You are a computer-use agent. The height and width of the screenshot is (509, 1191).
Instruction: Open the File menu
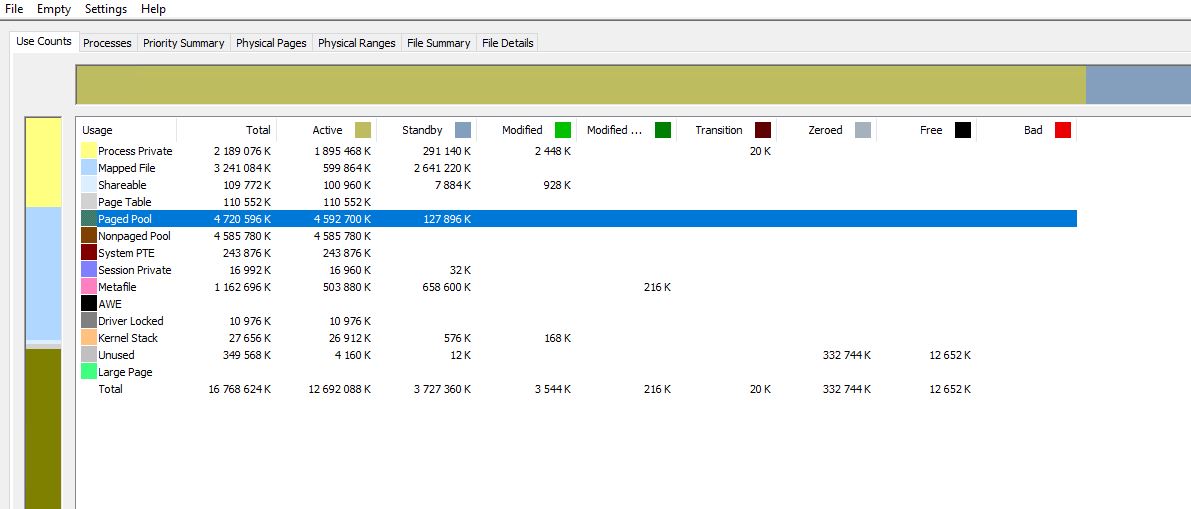point(14,9)
